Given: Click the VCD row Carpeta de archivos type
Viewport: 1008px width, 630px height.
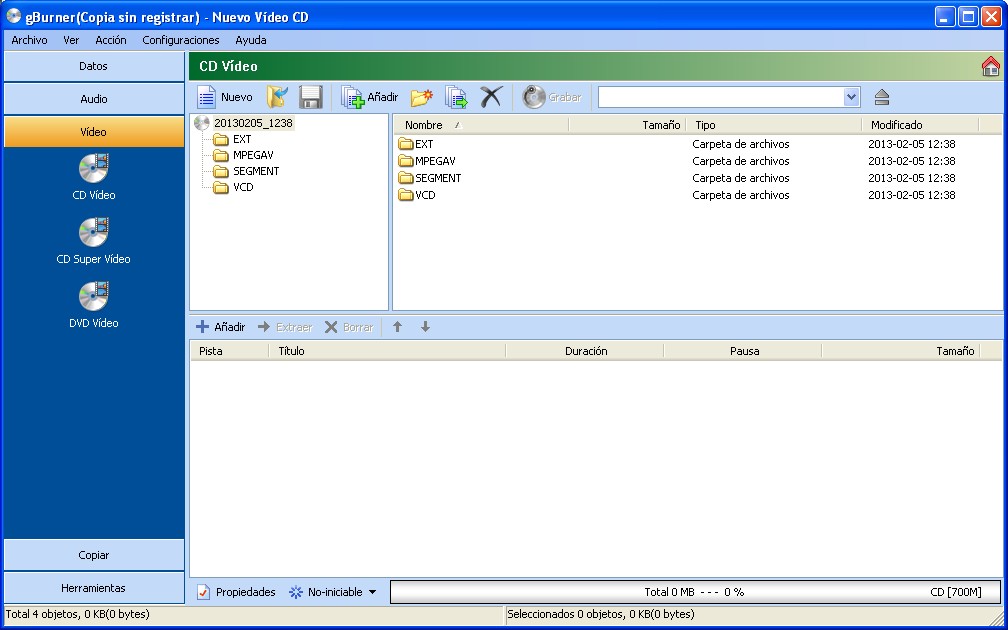Looking at the screenshot, I should click(741, 195).
